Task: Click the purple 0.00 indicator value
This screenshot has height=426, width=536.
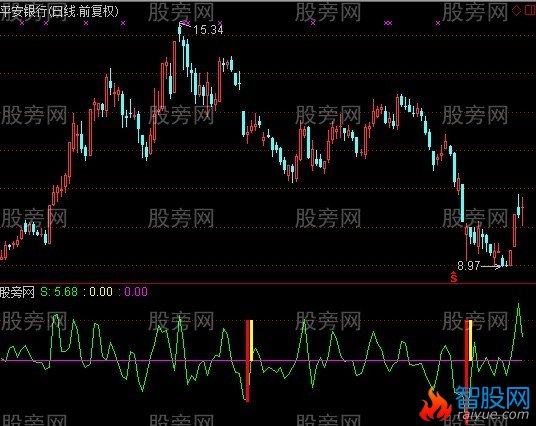Action: click(136, 292)
